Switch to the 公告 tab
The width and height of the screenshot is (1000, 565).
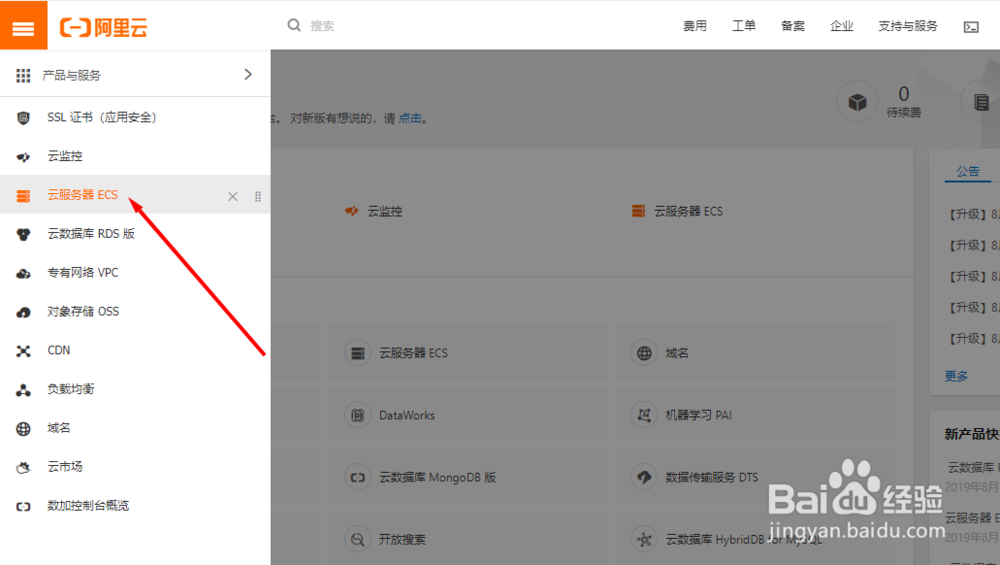pos(967,171)
